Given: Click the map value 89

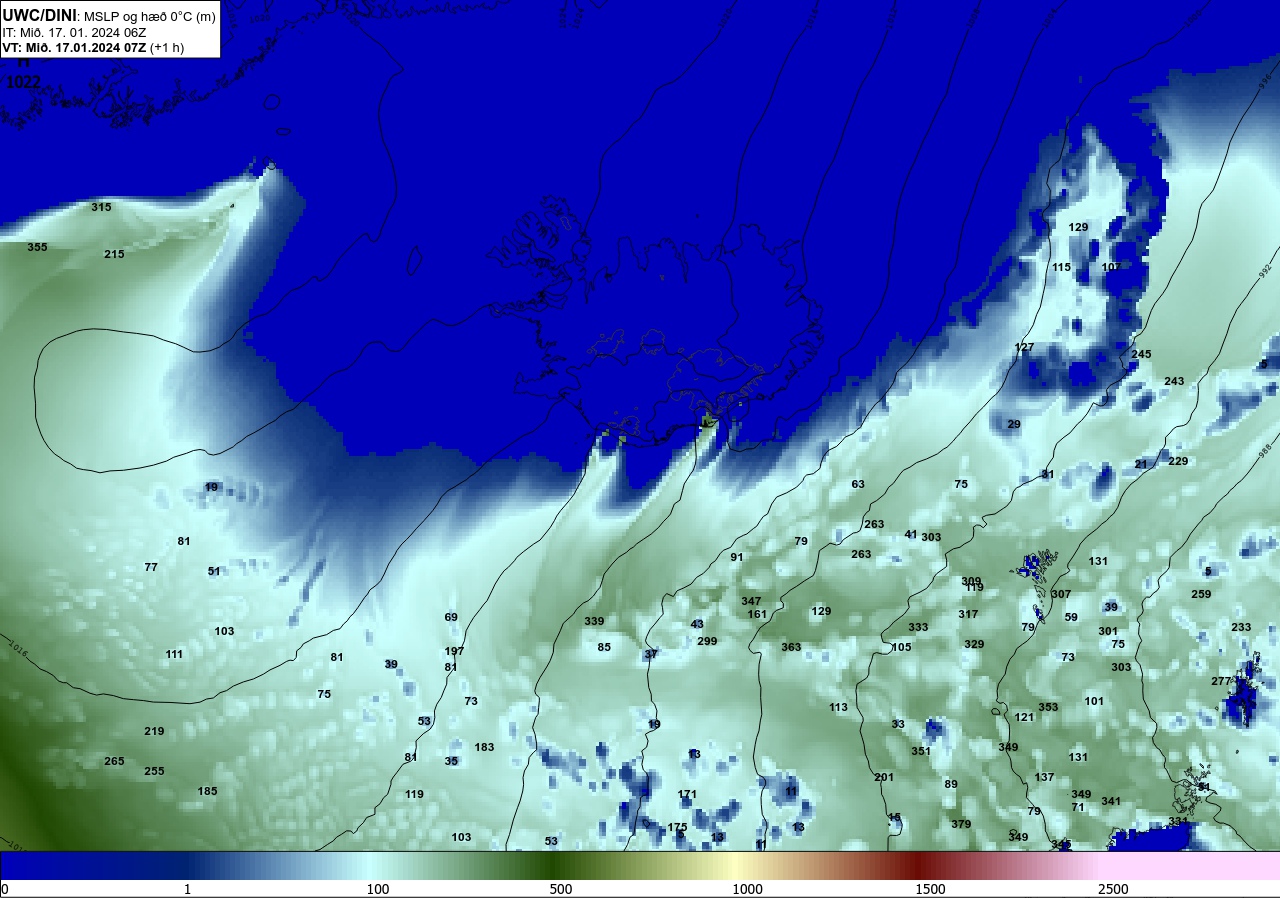Looking at the screenshot, I should [951, 784].
